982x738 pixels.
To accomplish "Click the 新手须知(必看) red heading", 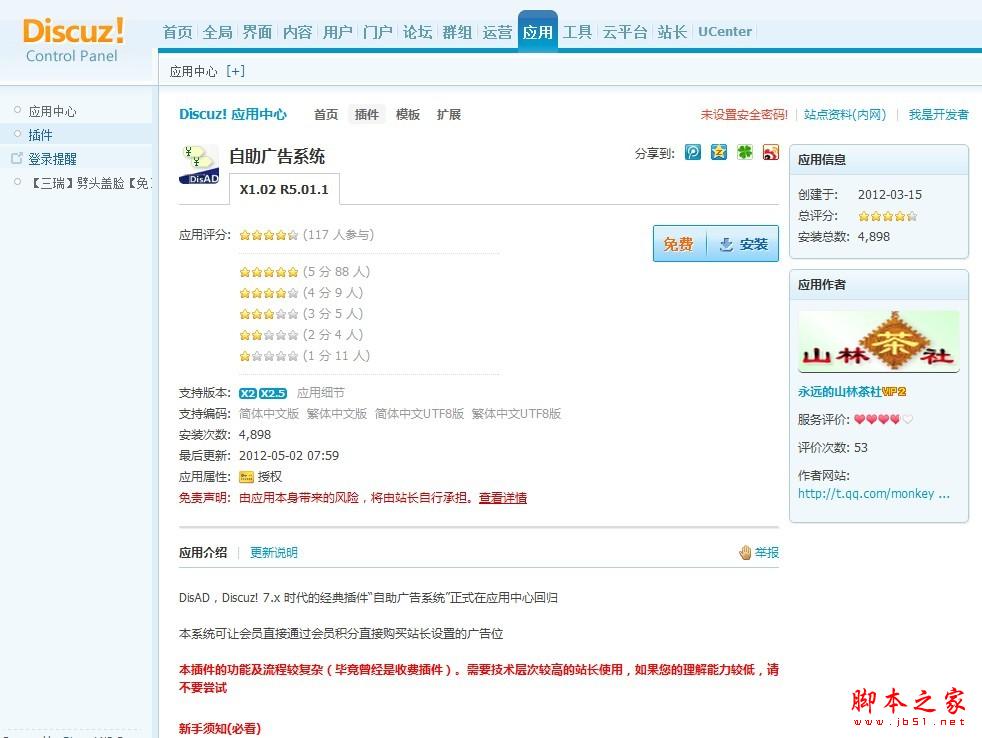I will coord(220,729).
